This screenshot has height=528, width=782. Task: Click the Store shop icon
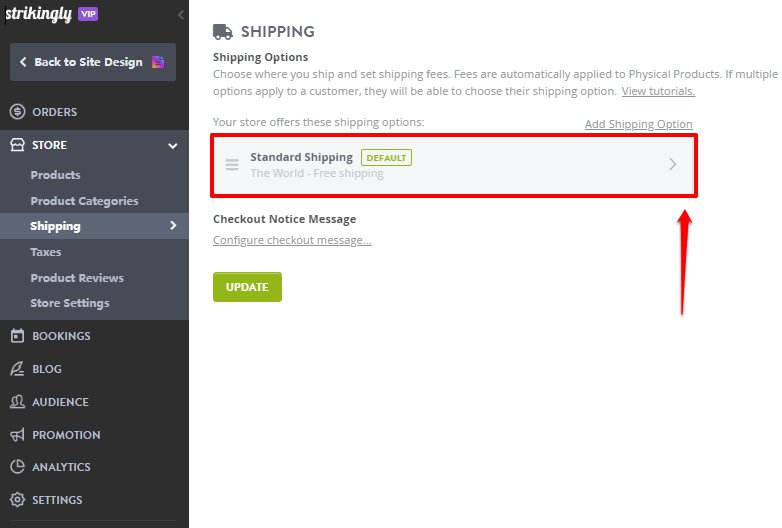click(17, 145)
